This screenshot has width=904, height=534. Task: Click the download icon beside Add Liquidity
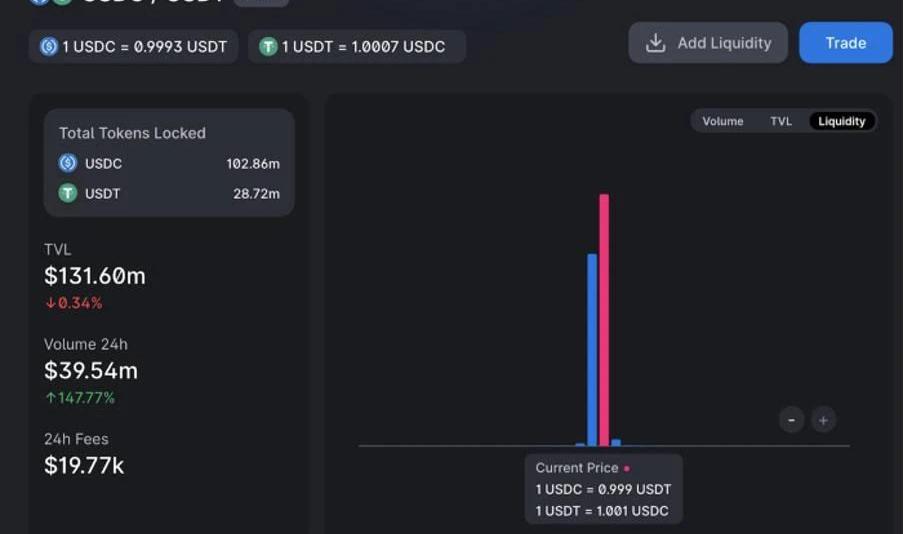click(x=656, y=43)
